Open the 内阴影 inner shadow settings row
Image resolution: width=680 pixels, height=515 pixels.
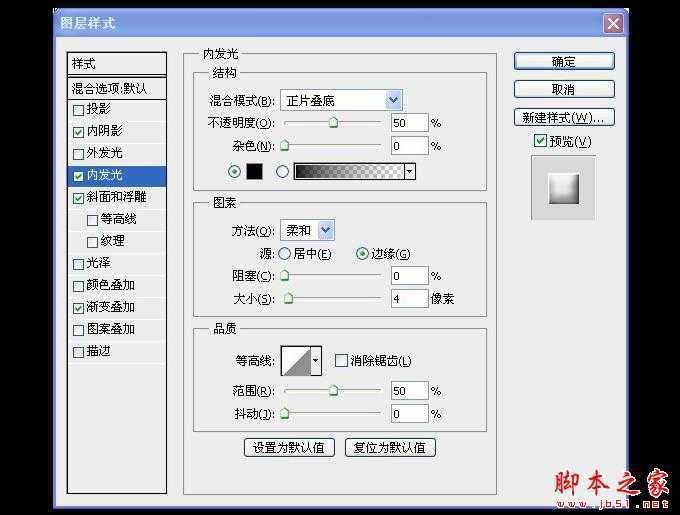tap(117, 132)
